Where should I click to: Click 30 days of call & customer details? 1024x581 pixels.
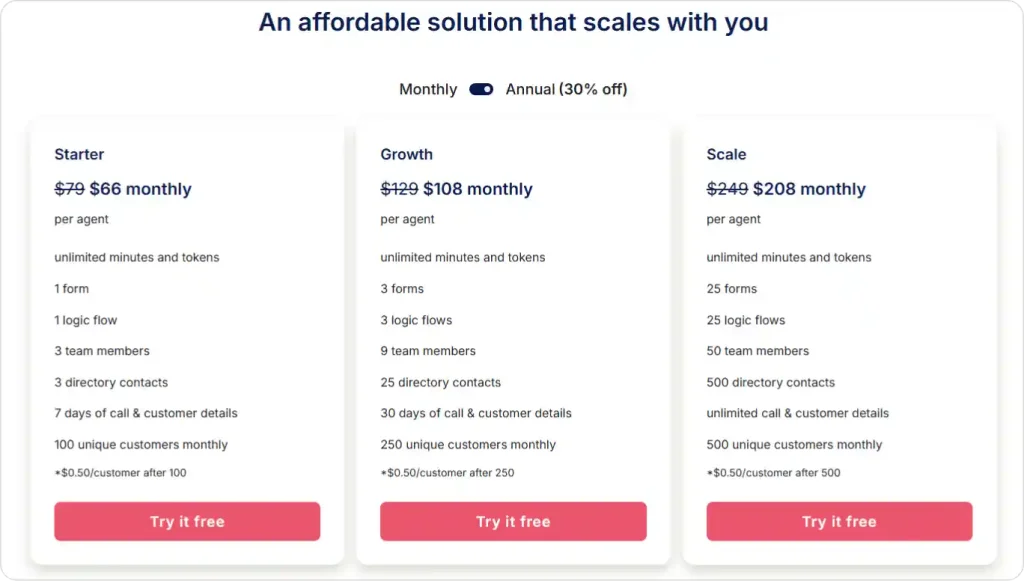click(475, 413)
